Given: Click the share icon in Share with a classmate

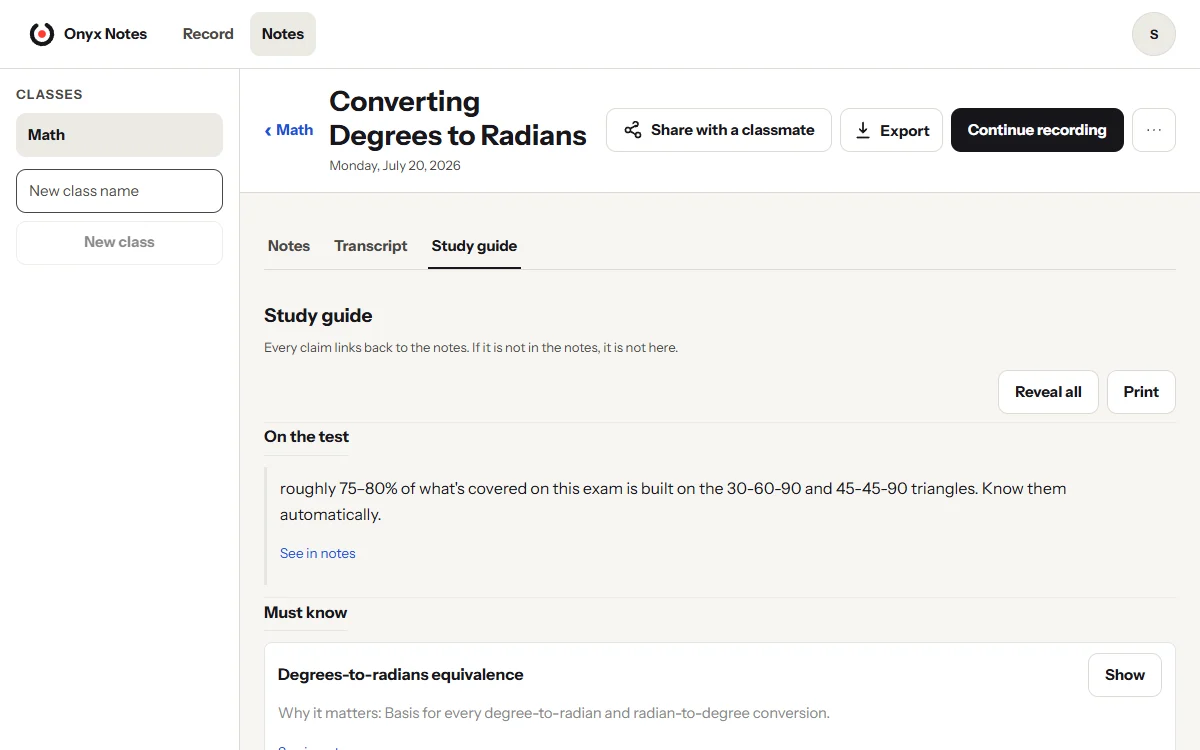Looking at the screenshot, I should pyautogui.click(x=633, y=130).
